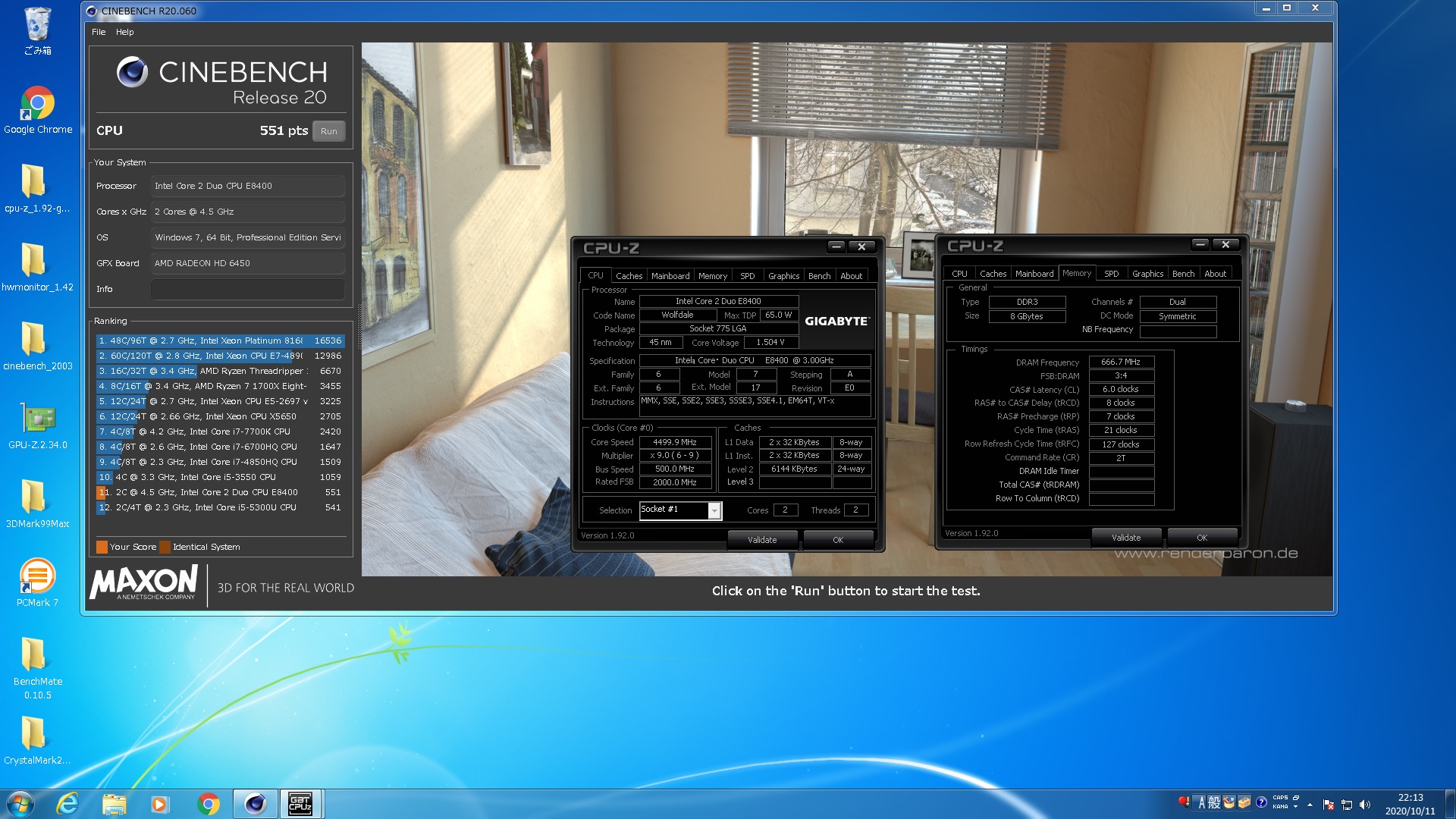Select the hwmonitor_1.42 folder icon
This screenshot has width=1456, height=819.
(x=37, y=268)
